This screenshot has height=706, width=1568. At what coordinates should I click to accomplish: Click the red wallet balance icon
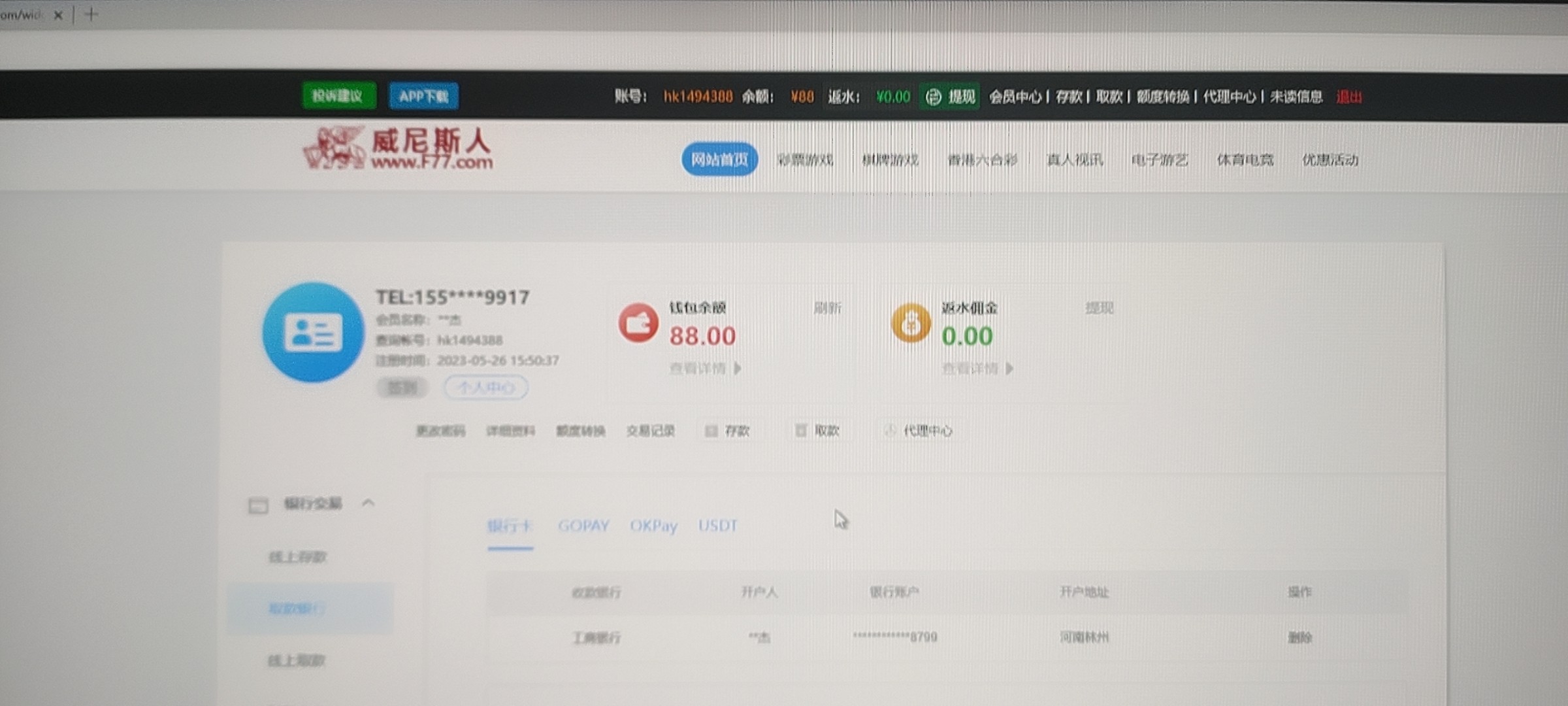(x=638, y=323)
